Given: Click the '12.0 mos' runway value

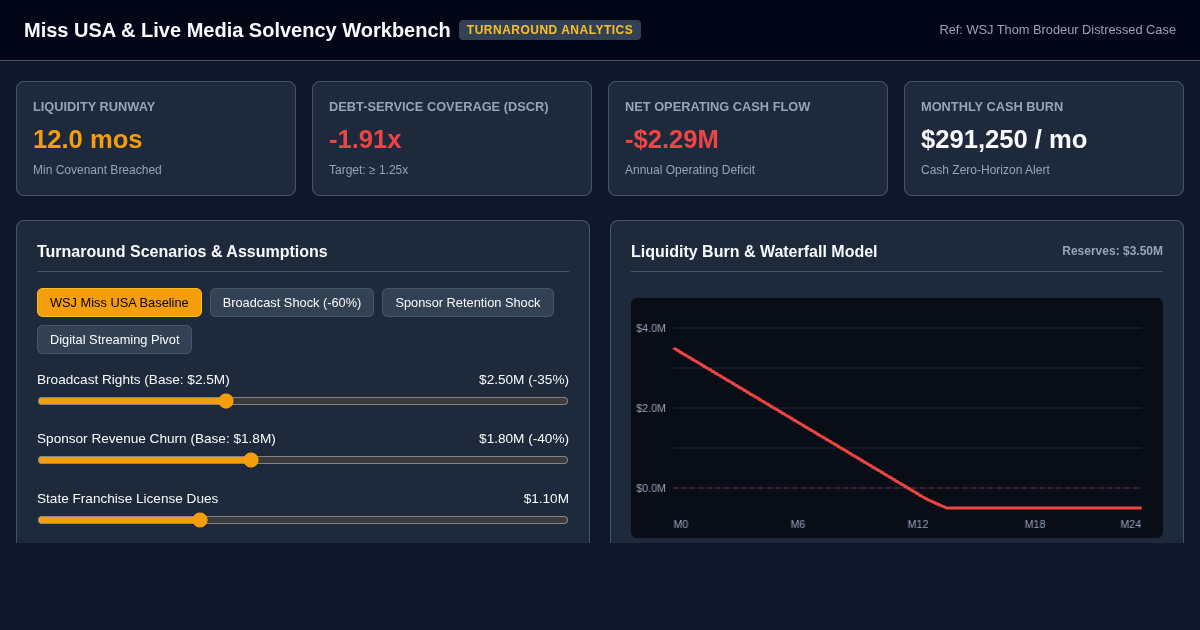Looking at the screenshot, I should coord(88,139).
